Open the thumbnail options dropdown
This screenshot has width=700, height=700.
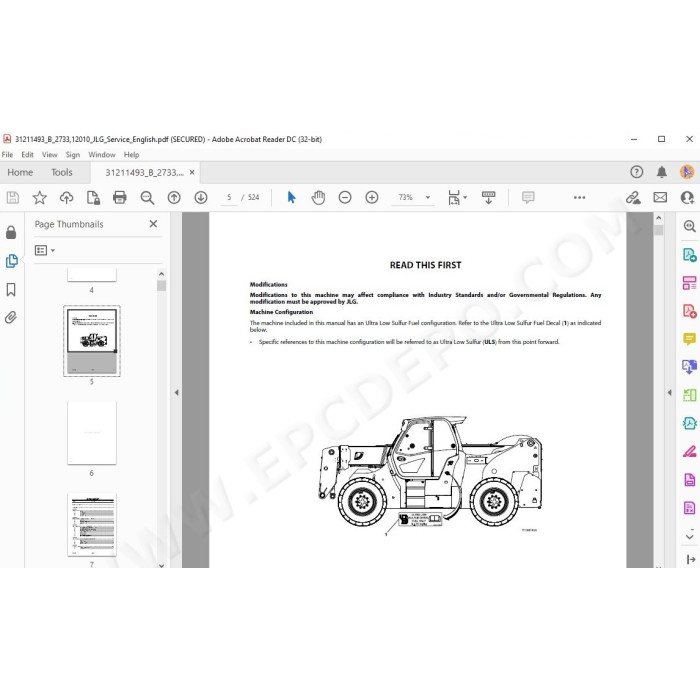click(45, 250)
